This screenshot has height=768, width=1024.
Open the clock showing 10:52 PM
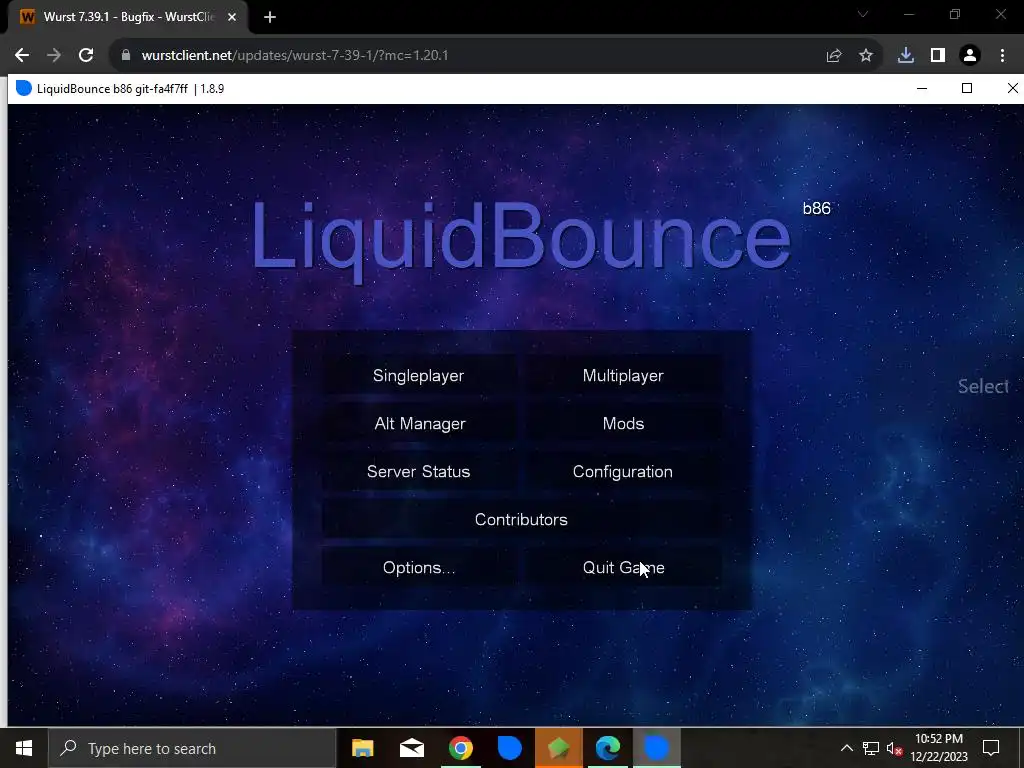[x=938, y=748]
